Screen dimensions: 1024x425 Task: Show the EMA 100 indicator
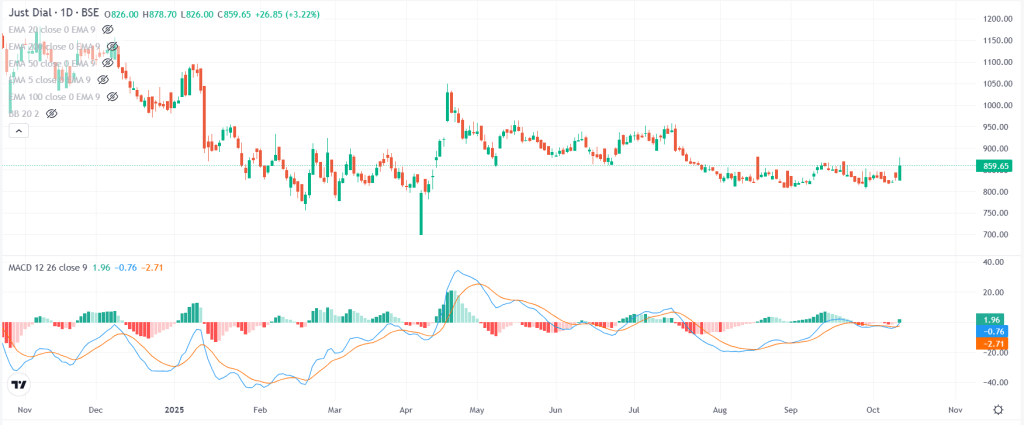(113, 96)
